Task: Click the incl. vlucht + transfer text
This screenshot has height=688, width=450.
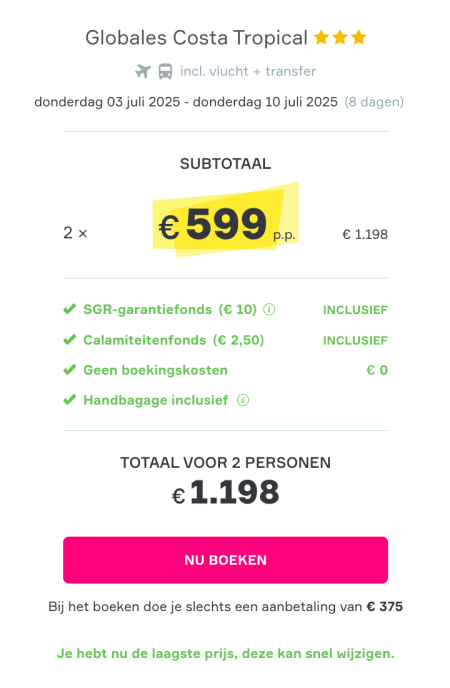Action: click(248, 71)
